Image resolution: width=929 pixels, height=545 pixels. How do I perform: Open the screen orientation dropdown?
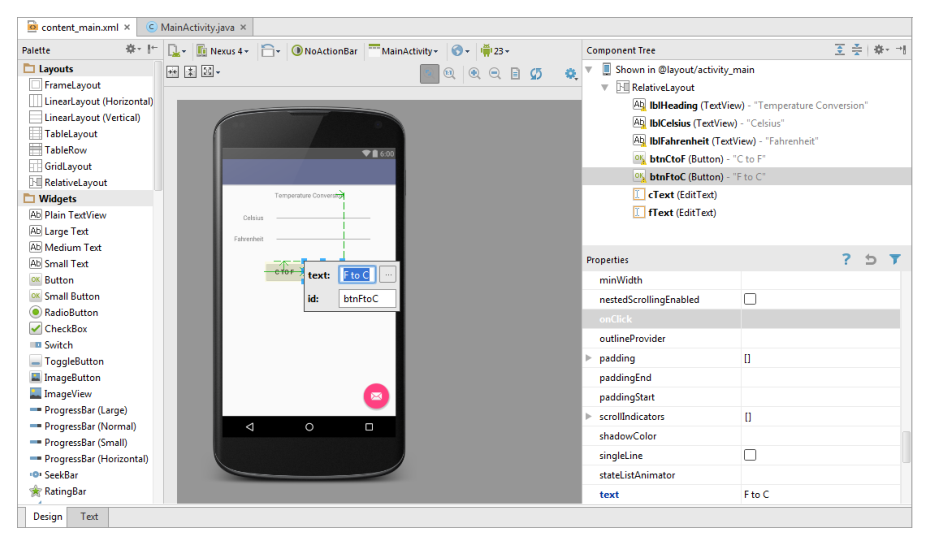(270, 51)
